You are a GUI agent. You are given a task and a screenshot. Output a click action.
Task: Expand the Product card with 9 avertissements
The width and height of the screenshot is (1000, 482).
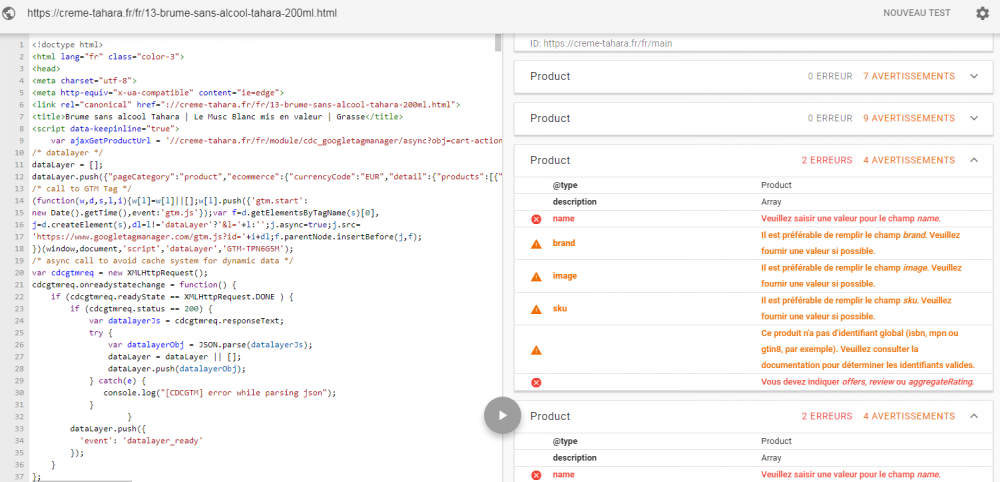pos(973,119)
